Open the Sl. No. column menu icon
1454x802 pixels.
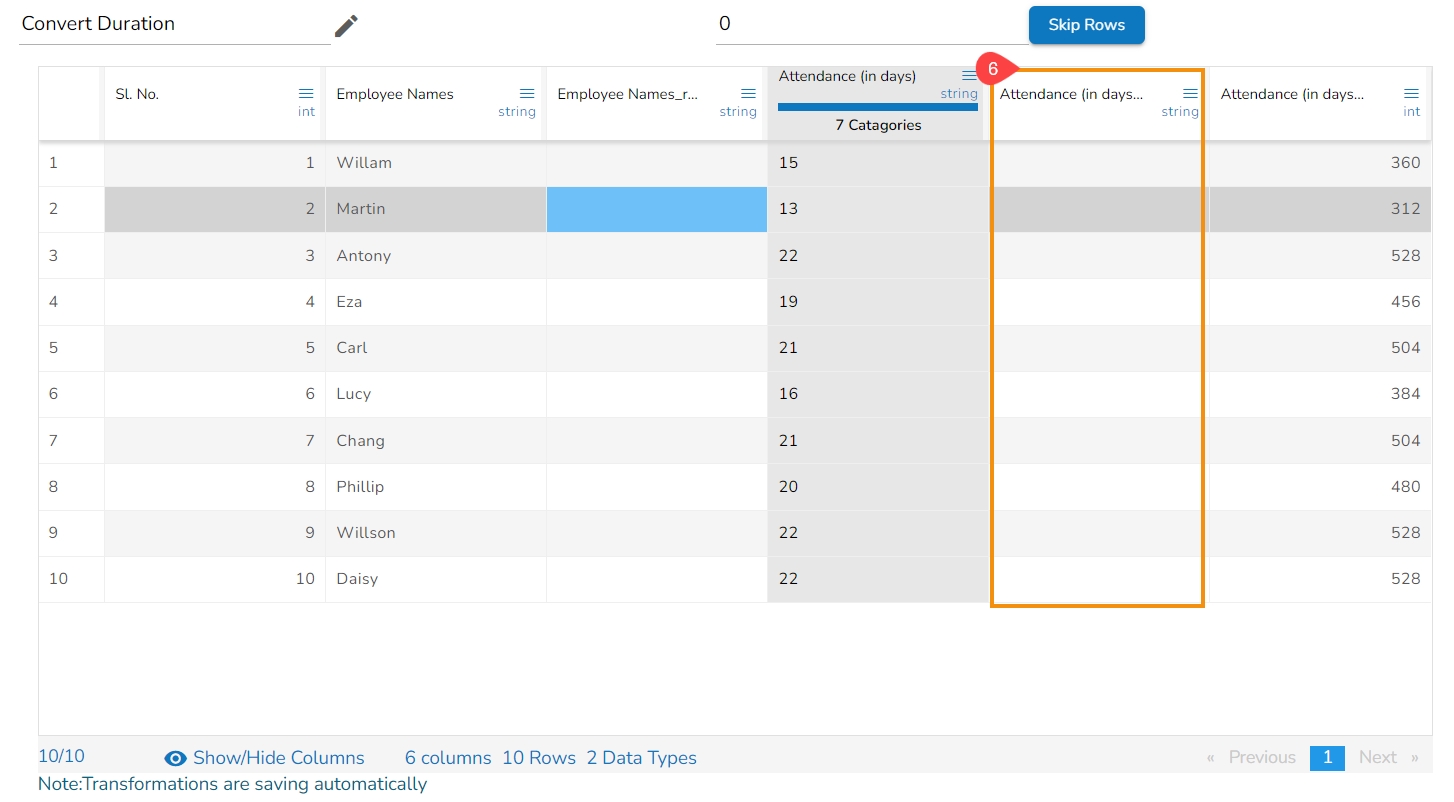click(306, 94)
